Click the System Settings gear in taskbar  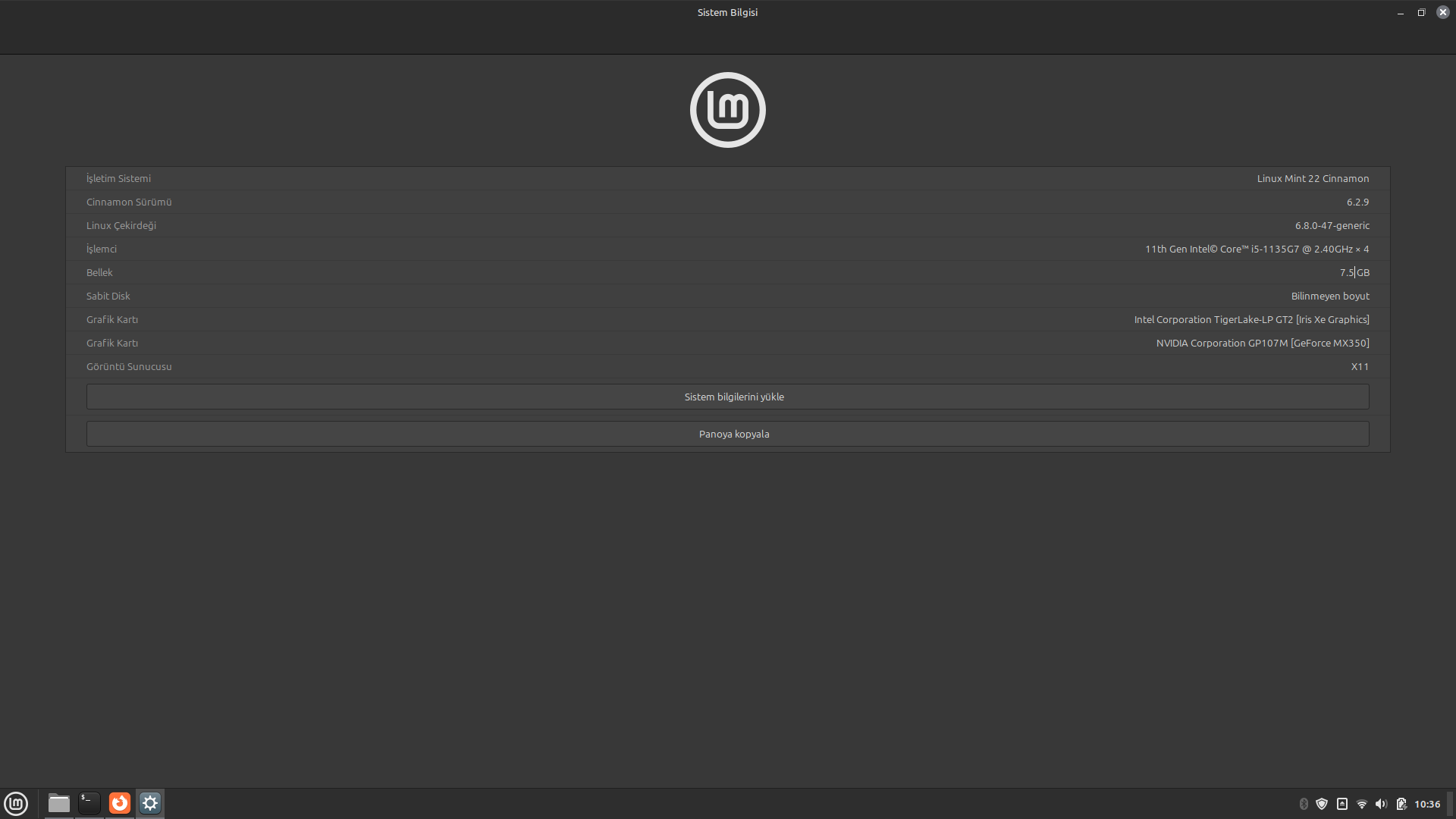coord(150,803)
